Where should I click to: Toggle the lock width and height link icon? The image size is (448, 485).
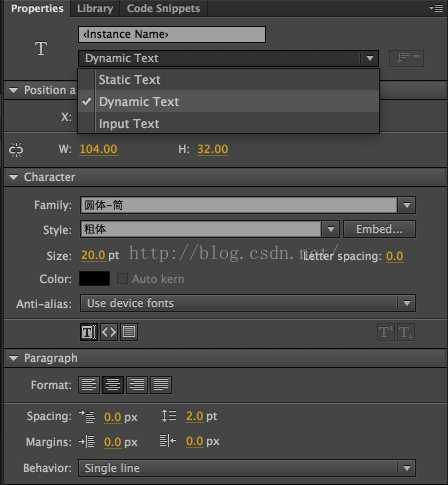click(16, 149)
